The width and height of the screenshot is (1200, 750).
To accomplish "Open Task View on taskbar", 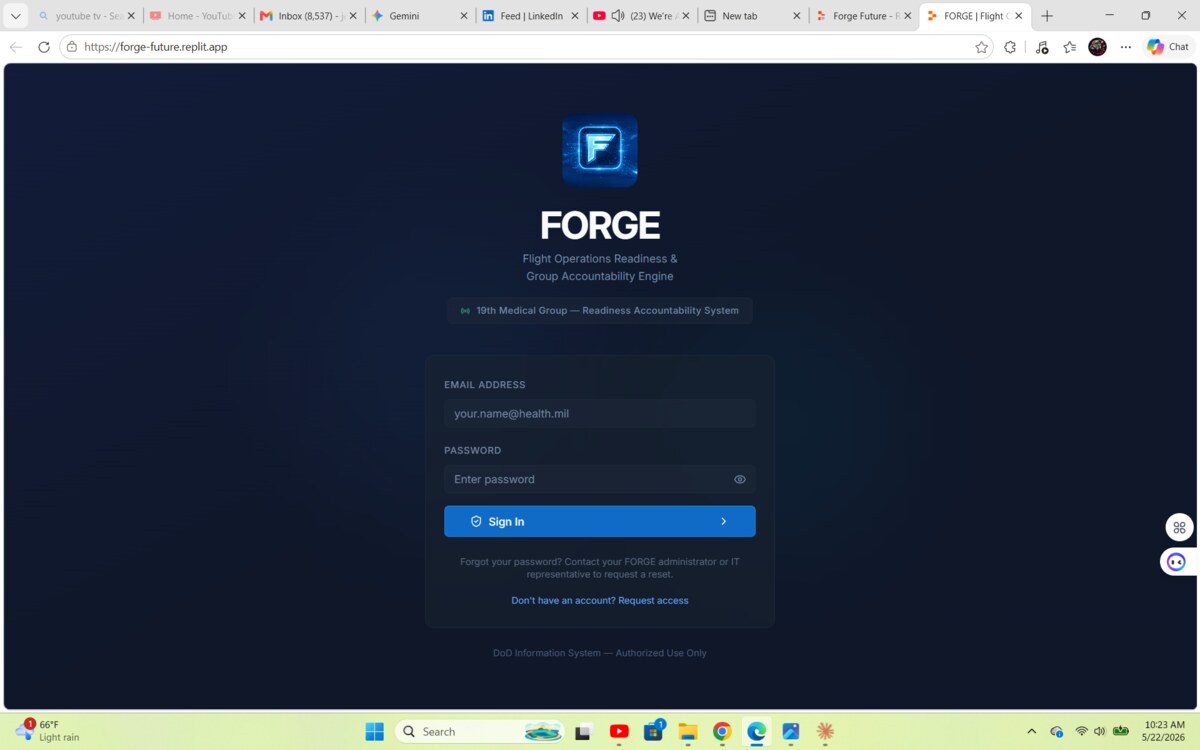I will (583, 731).
